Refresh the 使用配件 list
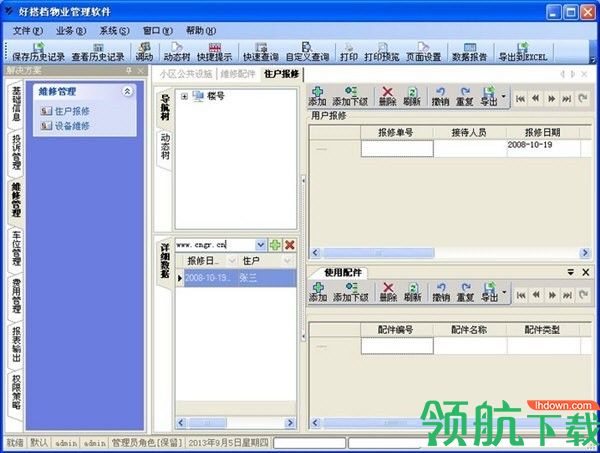This screenshot has width=600, height=453. [412, 292]
